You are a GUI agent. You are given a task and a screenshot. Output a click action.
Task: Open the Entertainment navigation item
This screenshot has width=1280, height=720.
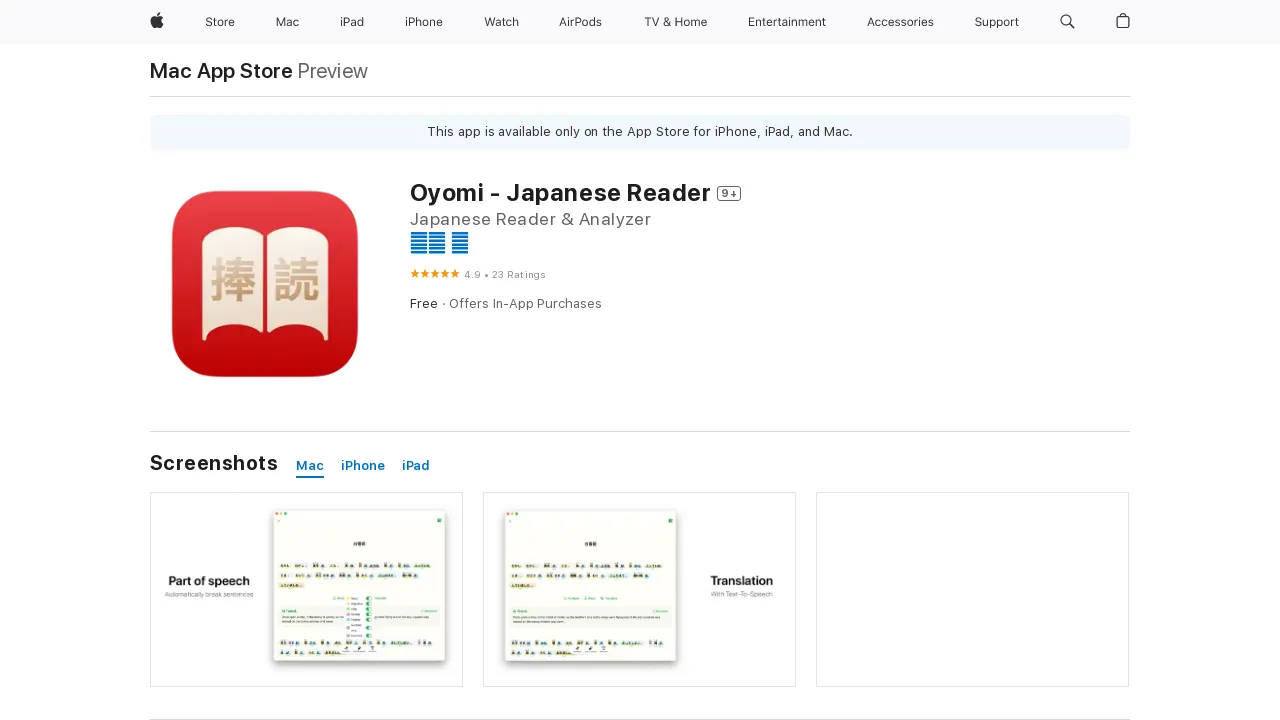click(787, 22)
